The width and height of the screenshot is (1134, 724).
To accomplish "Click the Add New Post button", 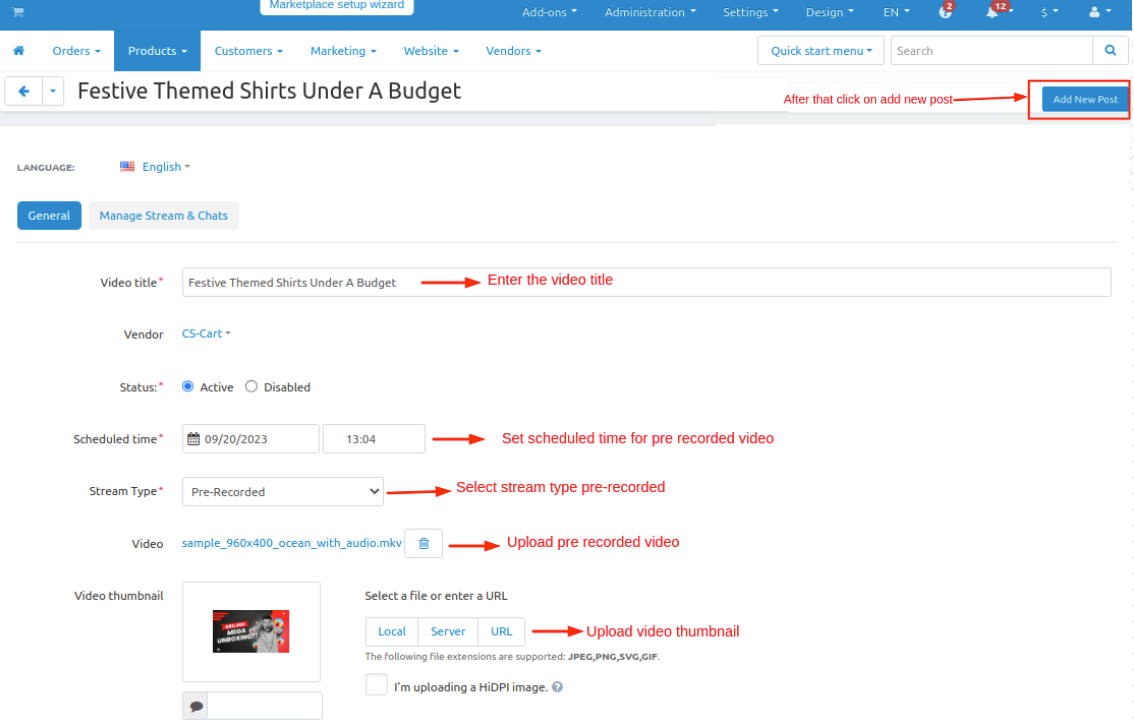I will click(1085, 99).
